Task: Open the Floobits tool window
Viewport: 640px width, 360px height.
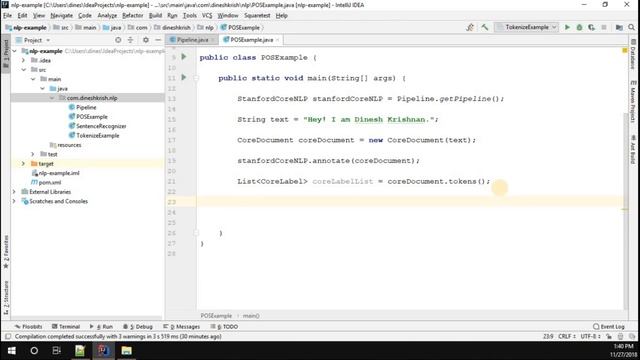Action: click(28, 327)
